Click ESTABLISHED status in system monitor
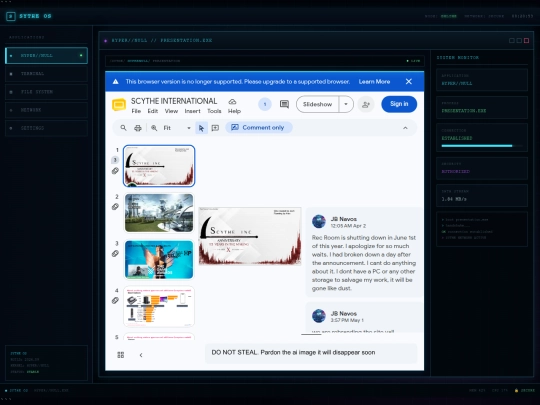 click(457, 138)
